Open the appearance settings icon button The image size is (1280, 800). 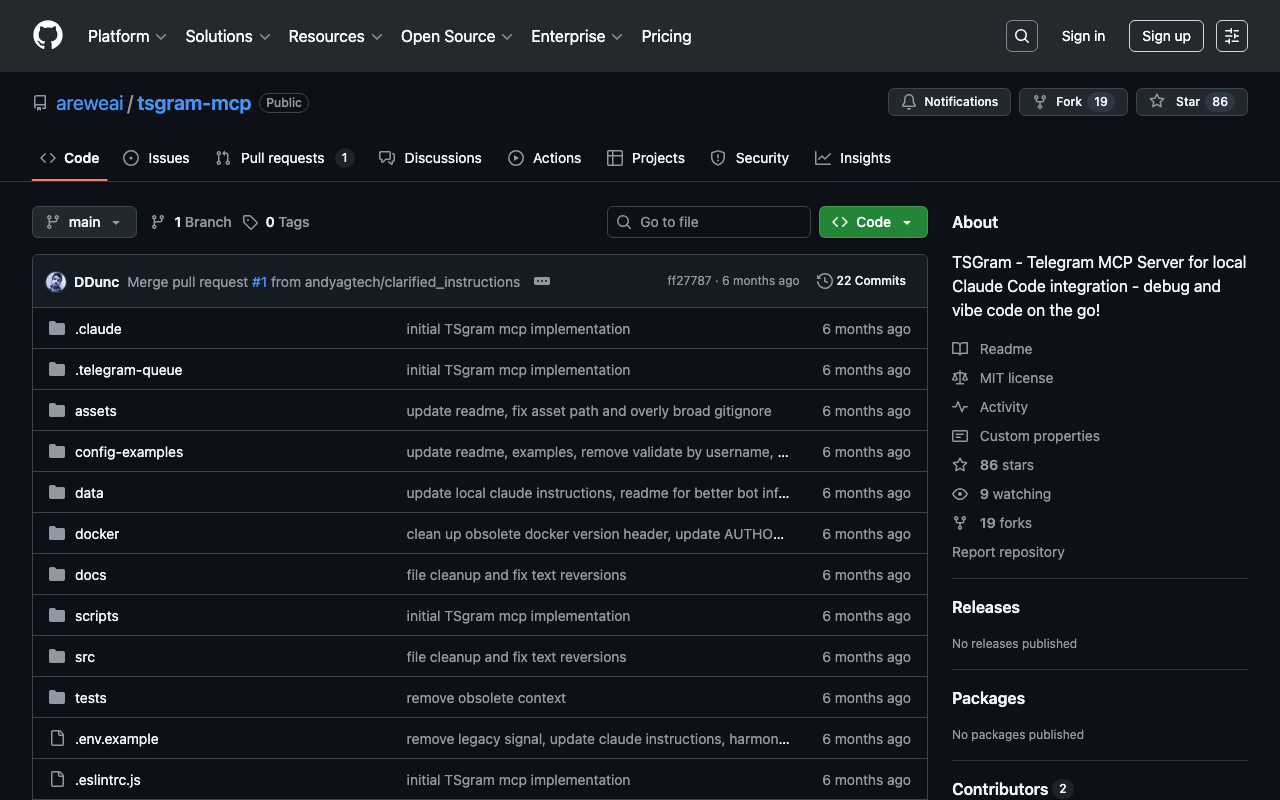1231,36
